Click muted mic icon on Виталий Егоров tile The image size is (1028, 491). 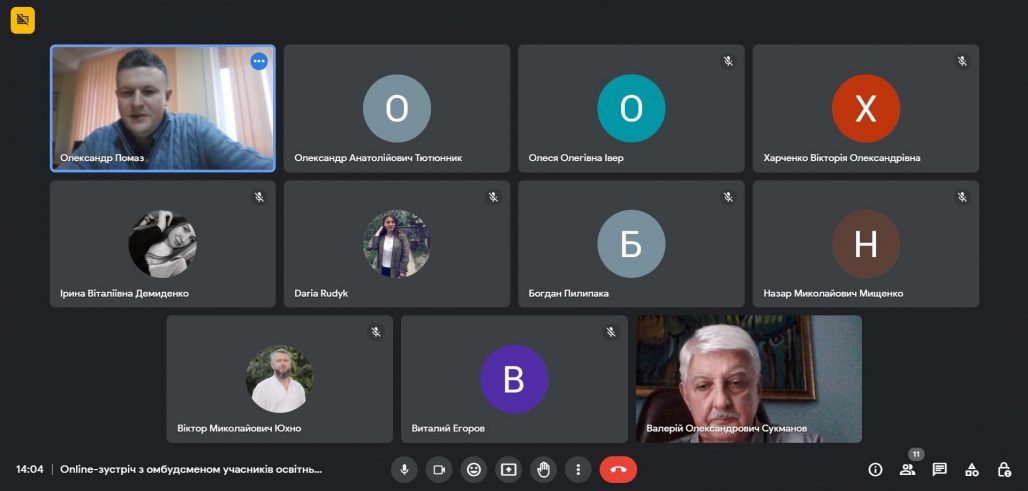click(x=610, y=332)
